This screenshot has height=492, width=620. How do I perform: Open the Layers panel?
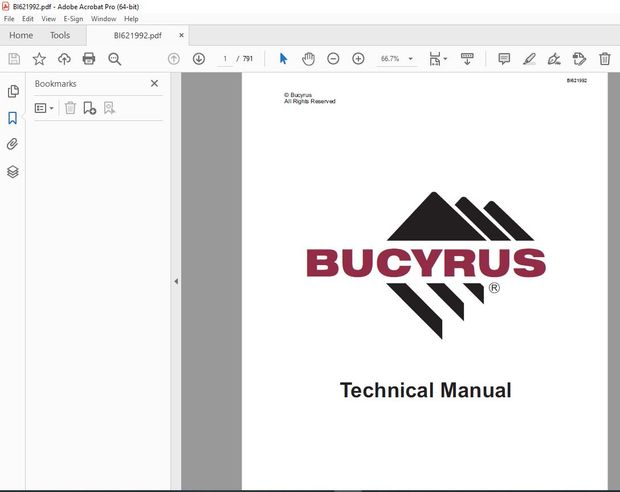pyautogui.click(x=13, y=172)
